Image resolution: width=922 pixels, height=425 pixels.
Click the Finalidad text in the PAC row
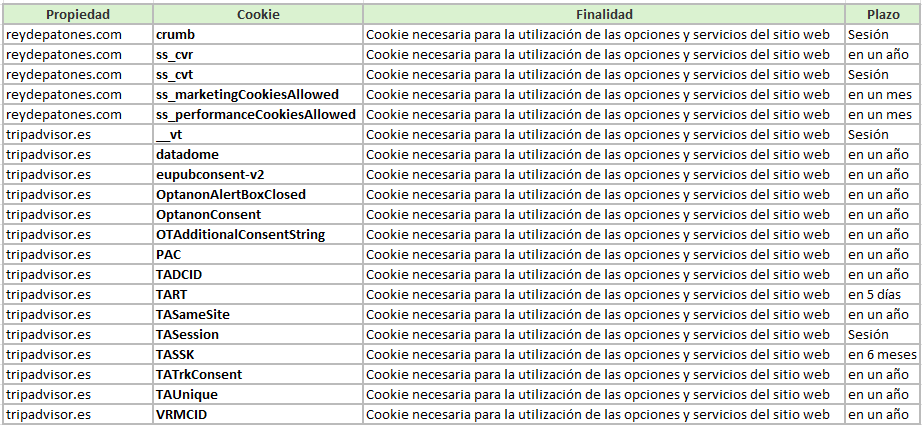coord(597,255)
